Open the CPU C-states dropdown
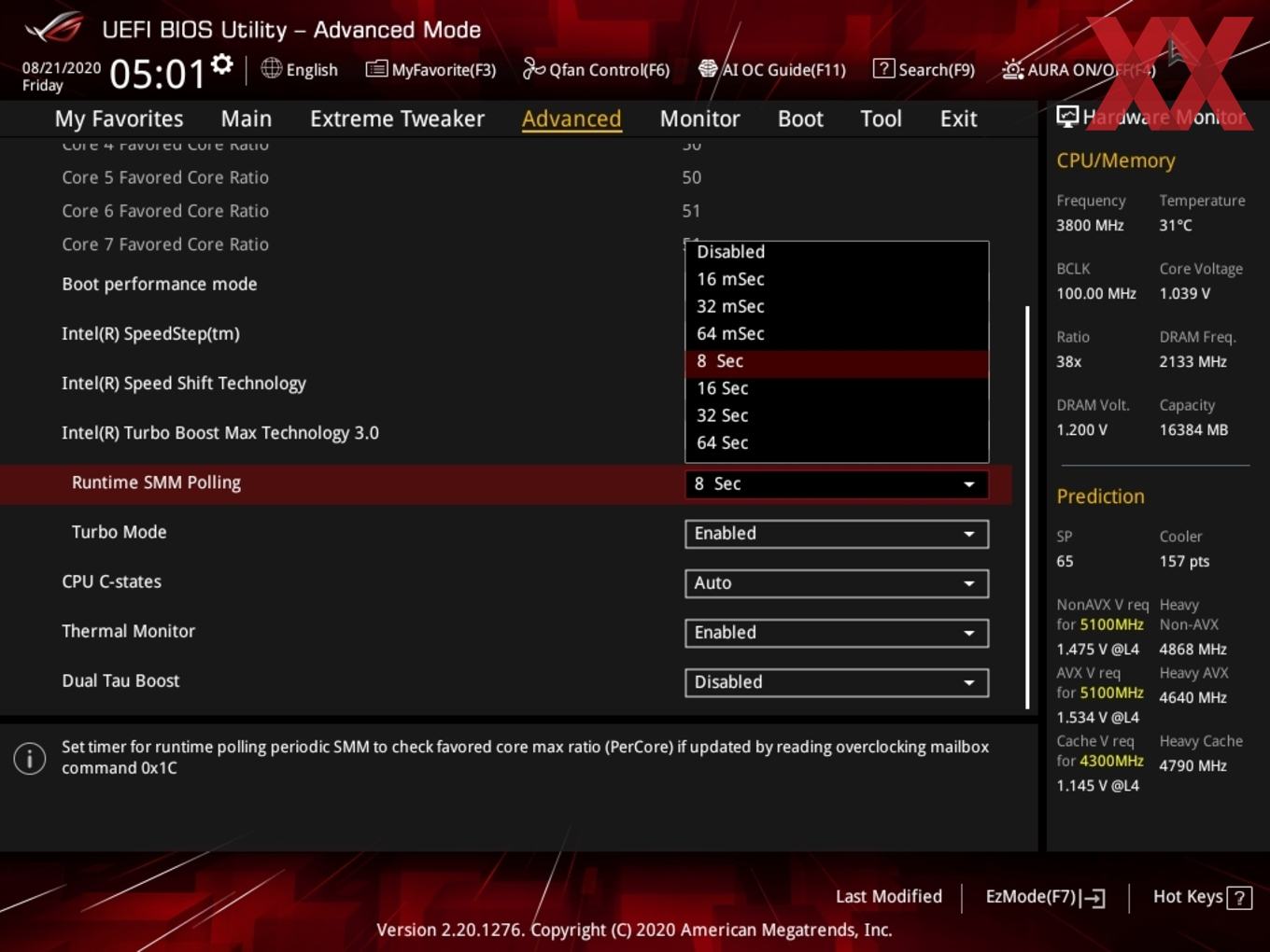Screen dimensions: 1270x952 [837, 582]
